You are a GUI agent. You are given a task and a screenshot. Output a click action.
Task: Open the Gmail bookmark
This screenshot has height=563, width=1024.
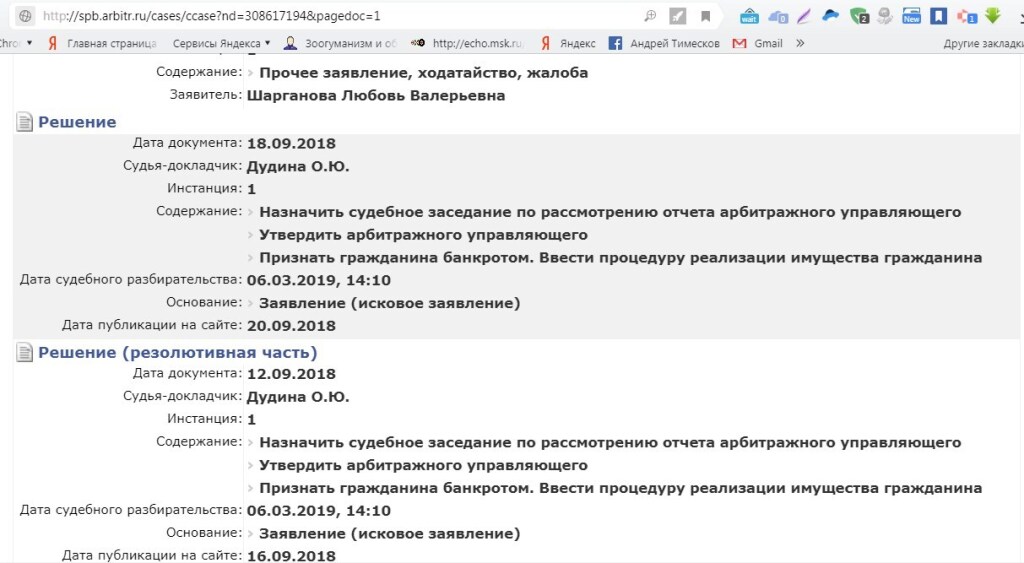coord(758,43)
